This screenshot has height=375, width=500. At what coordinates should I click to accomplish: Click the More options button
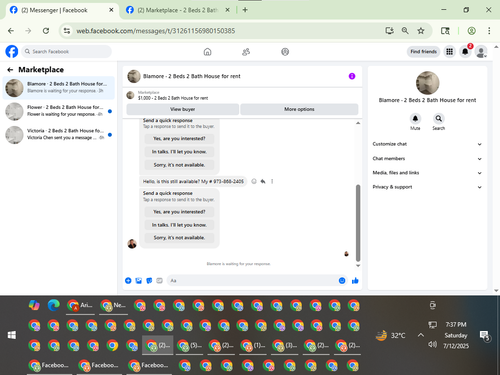299,109
